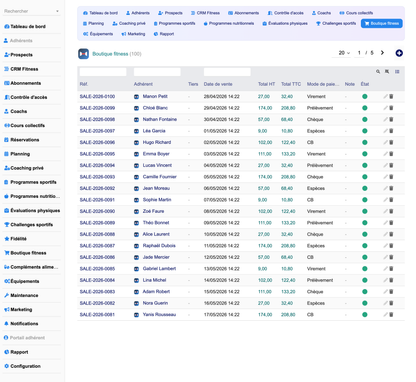Click the Rapport sidebar icon
This screenshot has width=416, height=382.
(6, 352)
